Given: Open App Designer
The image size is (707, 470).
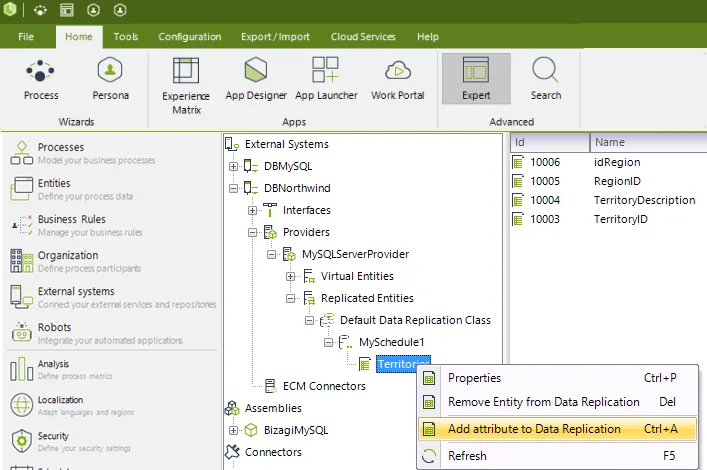Looking at the screenshot, I should [x=256, y=79].
